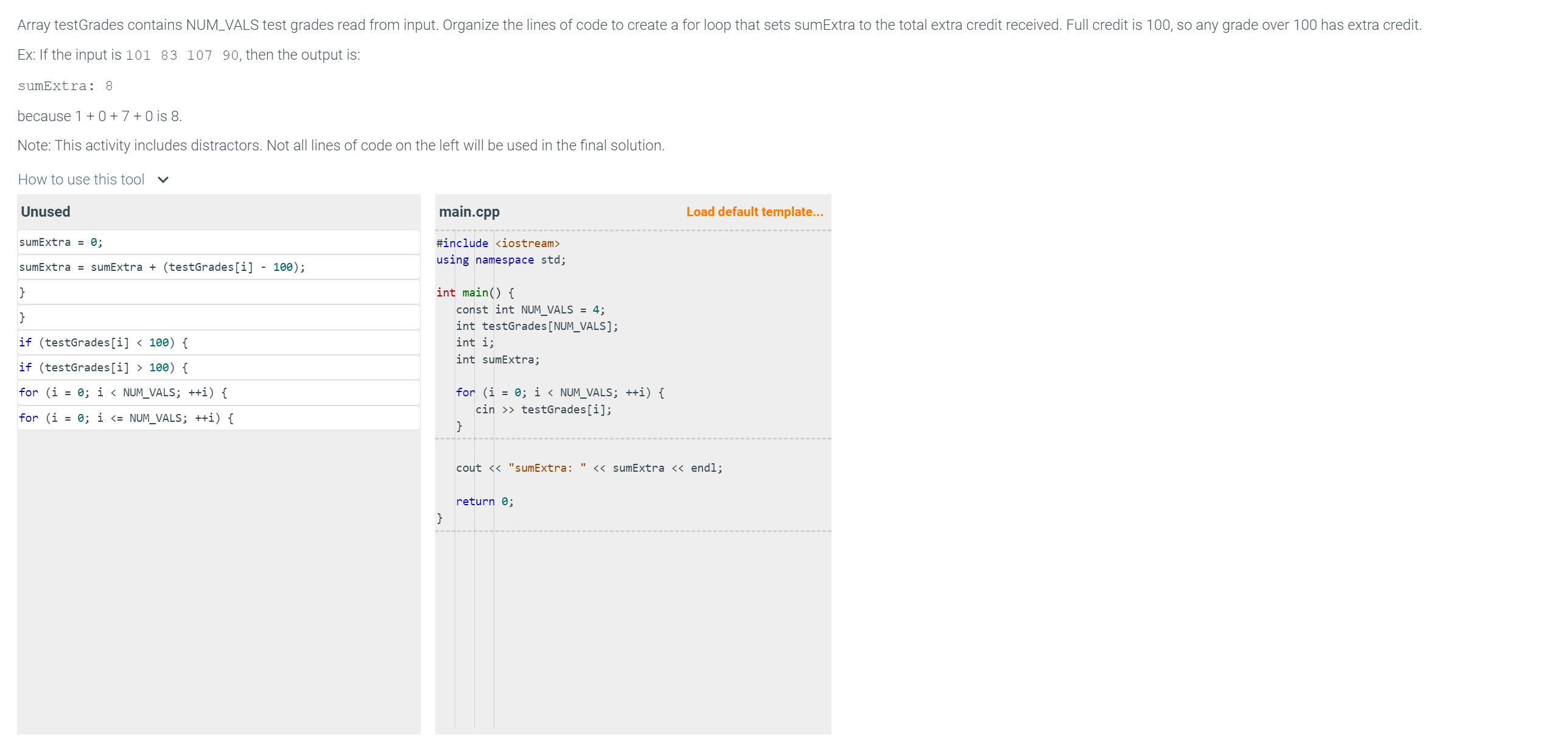Image resolution: width=1568 pixels, height=739 pixels.
Task: Select the 'if (testGrades[i] > 100) {' block
Action: click(x=219, y=368)
